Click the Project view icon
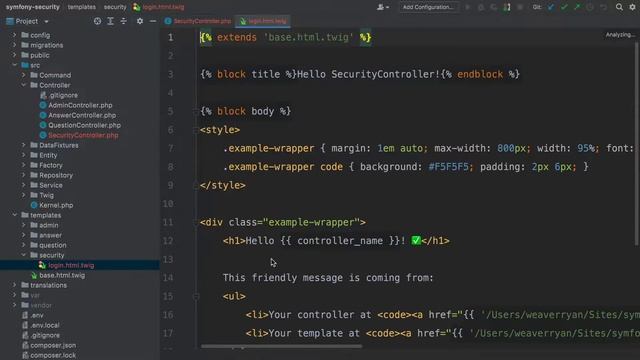This screenshot has width=640, height=360. pos(10,21)
